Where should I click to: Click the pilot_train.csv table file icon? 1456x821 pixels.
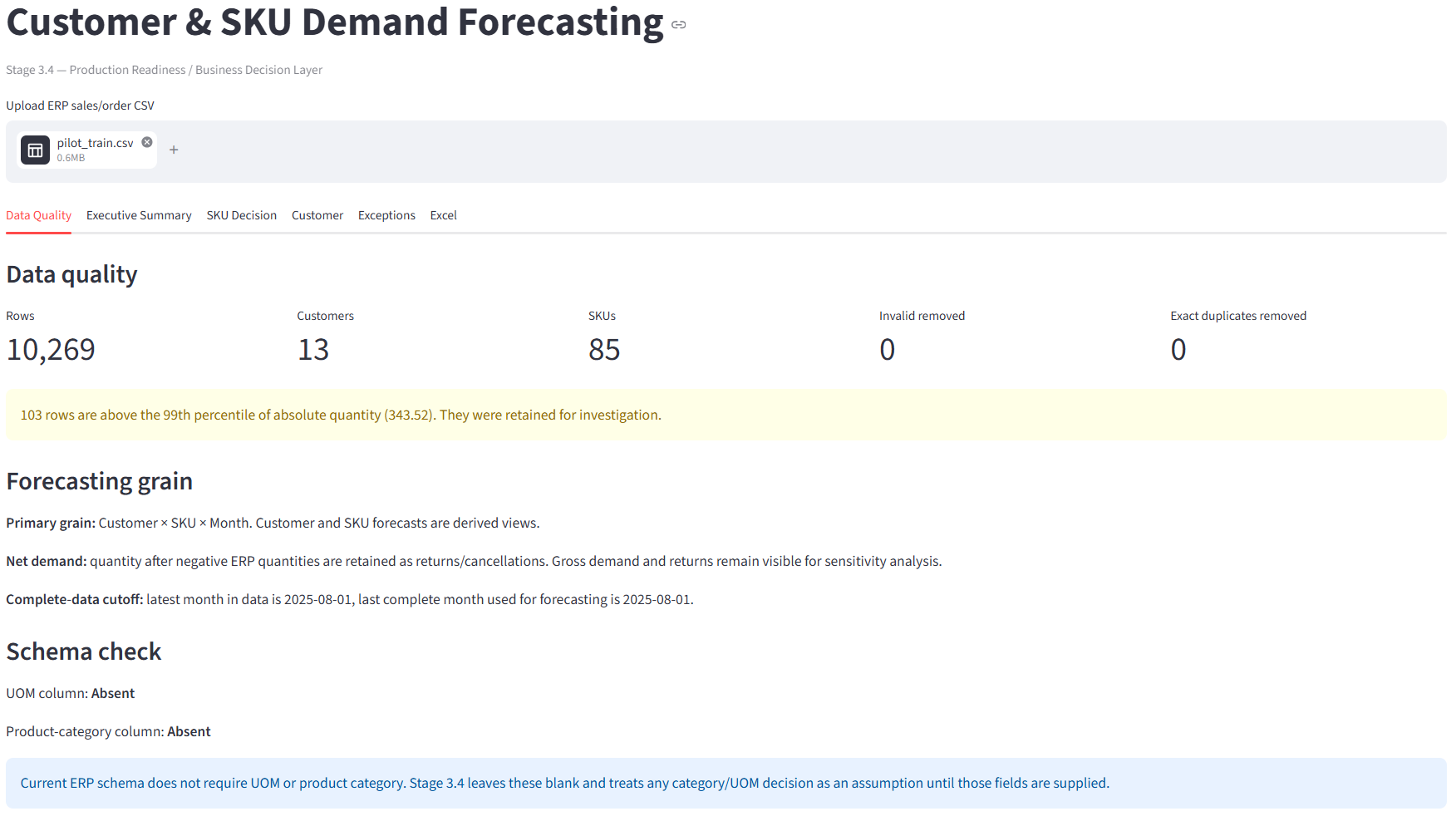[35, 150]
